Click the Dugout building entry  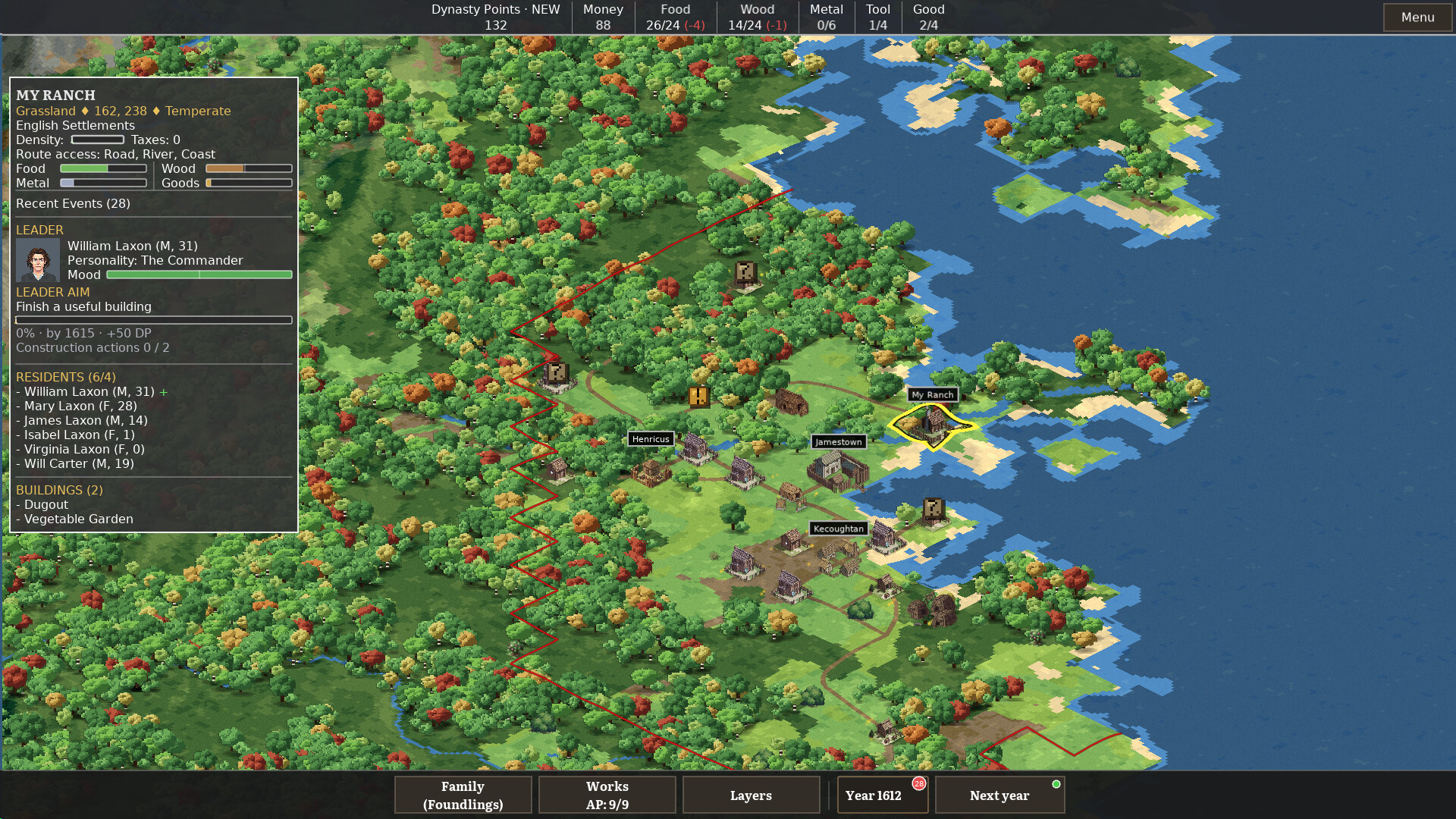tap(42, 504)
